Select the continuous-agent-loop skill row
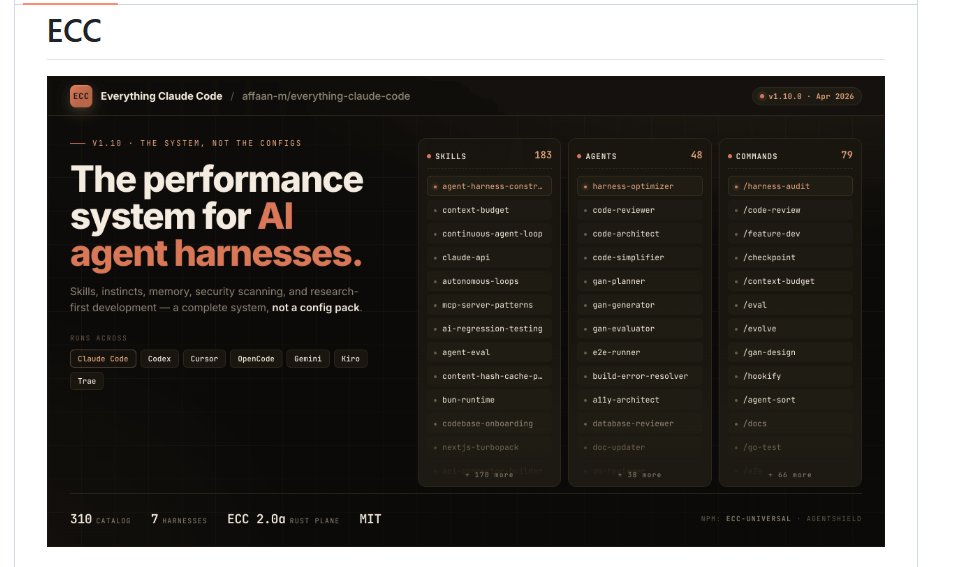 pos(490,234)
